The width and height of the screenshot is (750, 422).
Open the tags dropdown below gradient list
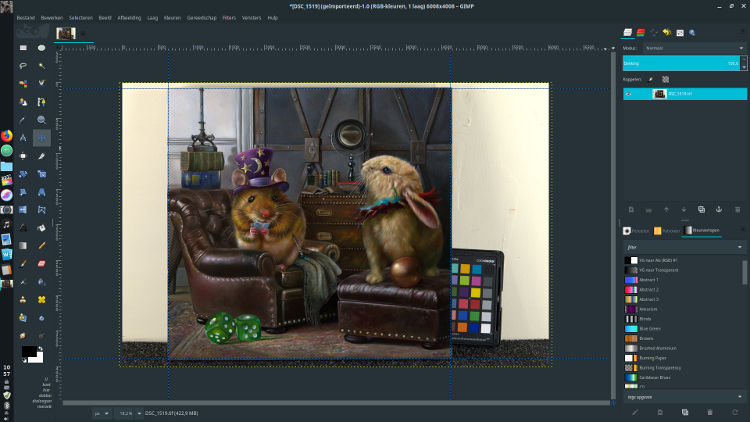point(739,397)
